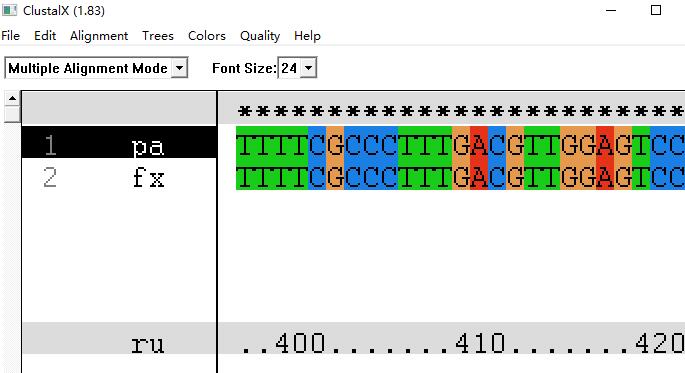Click the ClustalX app icon in title bar
685x373 pixels.
(x=9, y=10)
